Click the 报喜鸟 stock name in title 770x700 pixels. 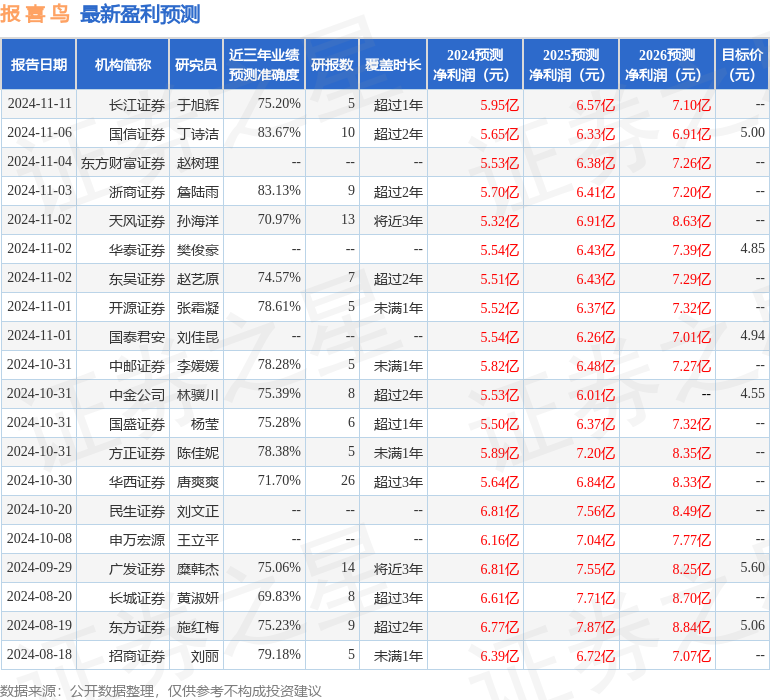point(35,14)
